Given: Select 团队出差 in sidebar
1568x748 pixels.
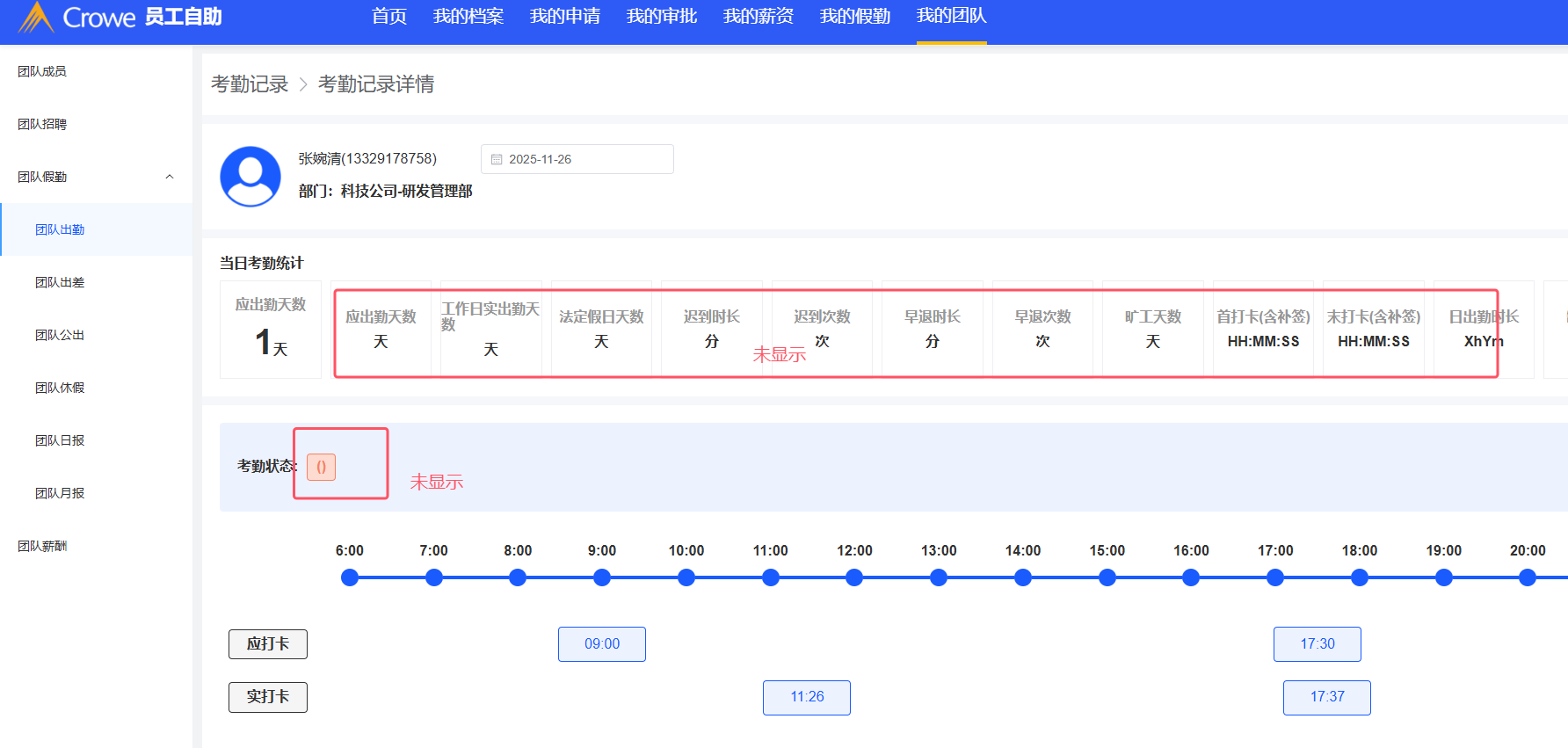Looking at the screenshot, I should pos(60,282).
